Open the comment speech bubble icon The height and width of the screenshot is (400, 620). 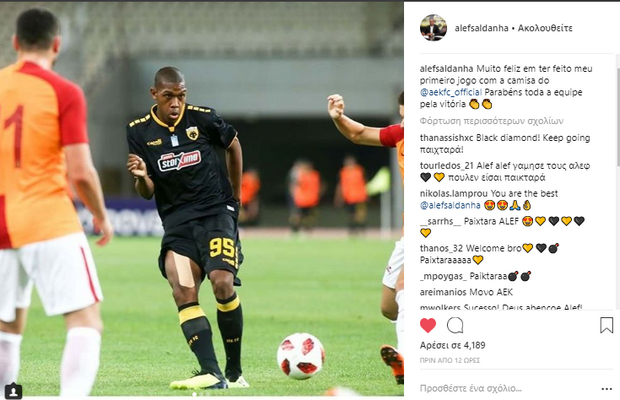click(455, 325)
